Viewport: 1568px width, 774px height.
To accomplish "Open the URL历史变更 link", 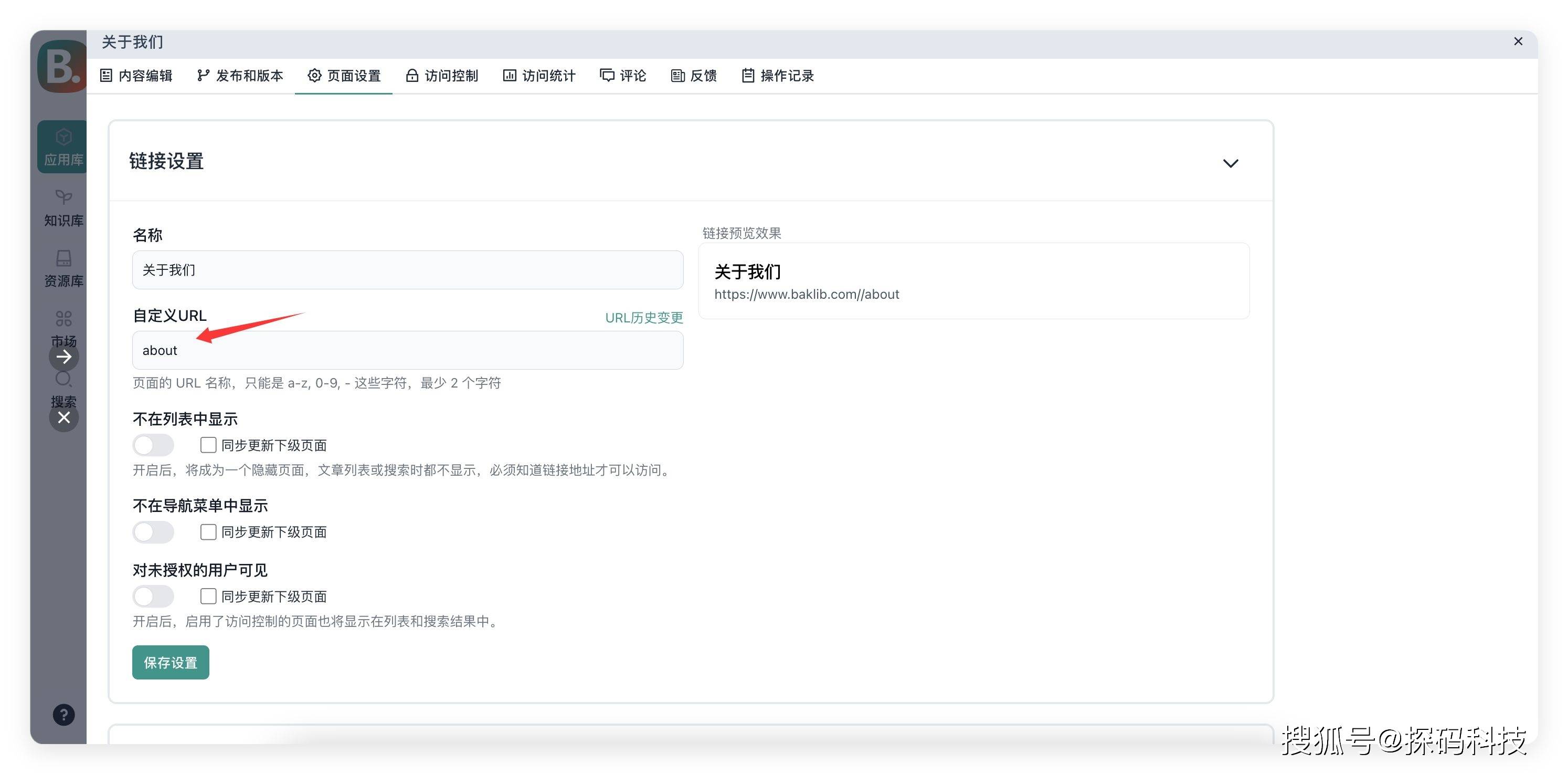I will (643, 317).
